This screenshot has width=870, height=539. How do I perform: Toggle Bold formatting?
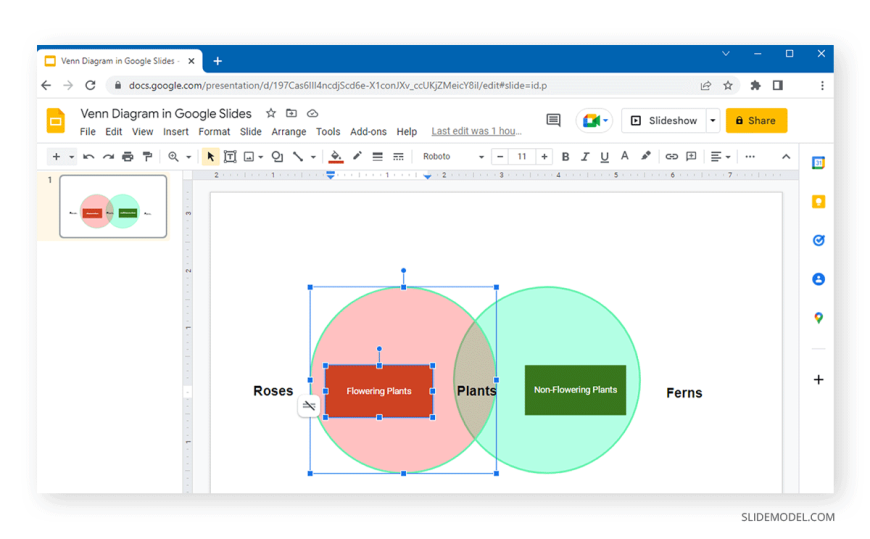click(565, 157)
